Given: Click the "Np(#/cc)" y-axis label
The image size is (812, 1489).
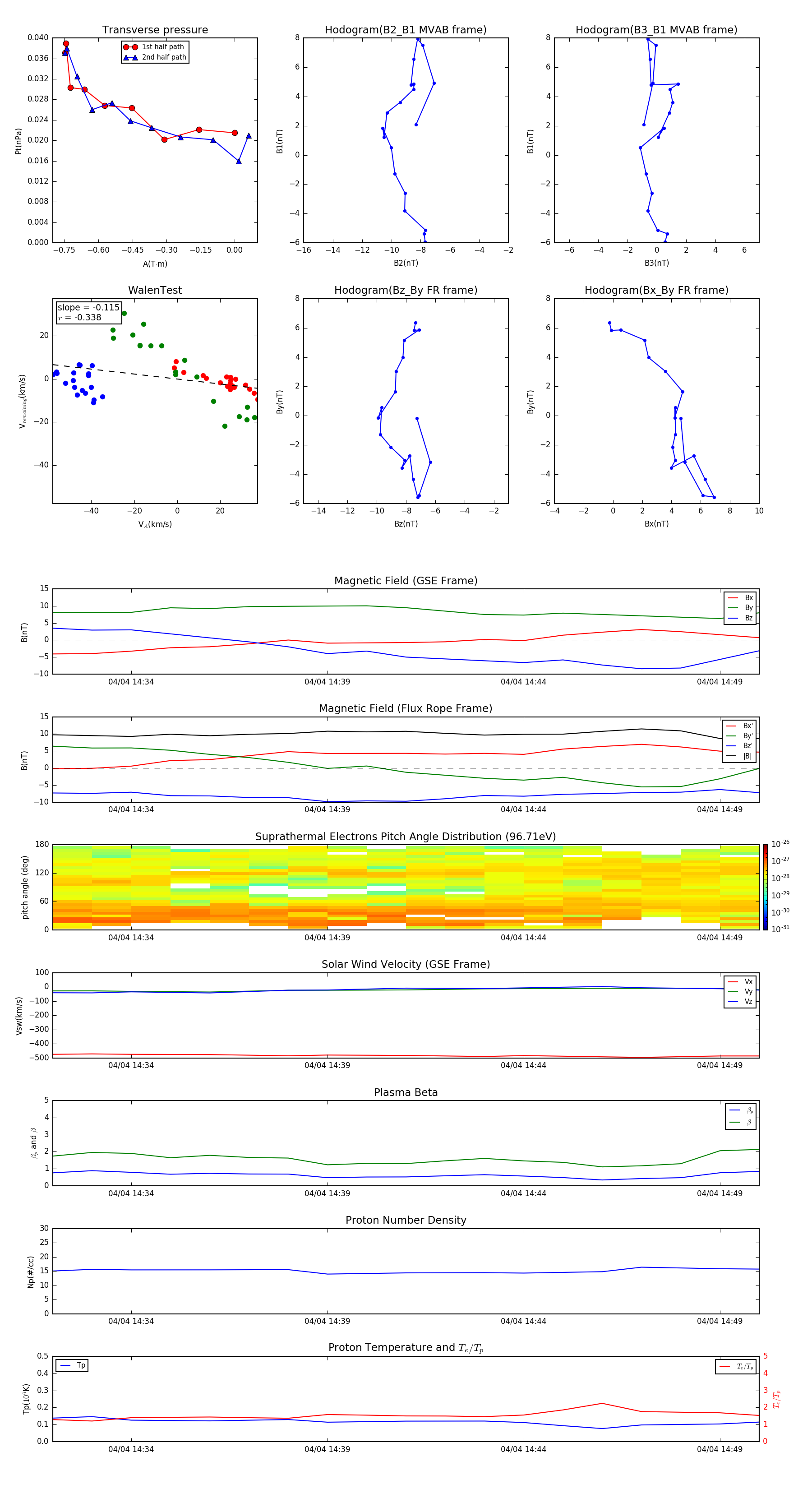Looking at the screenshot, I should (31, 1272).
